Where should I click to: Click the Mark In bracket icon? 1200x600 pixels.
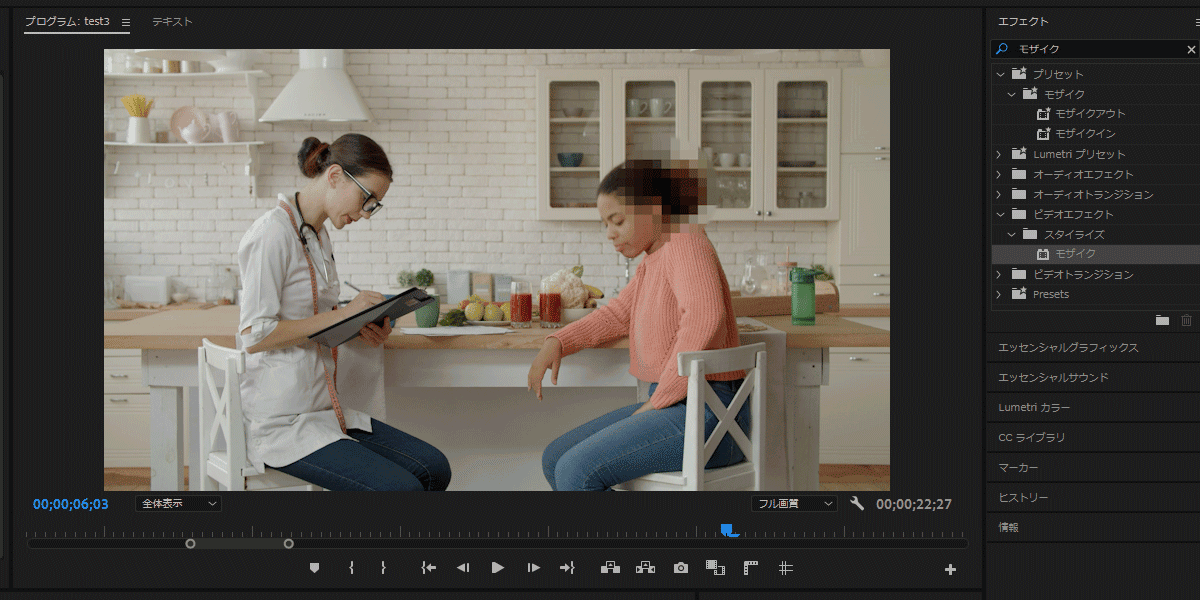pos(351,568)
